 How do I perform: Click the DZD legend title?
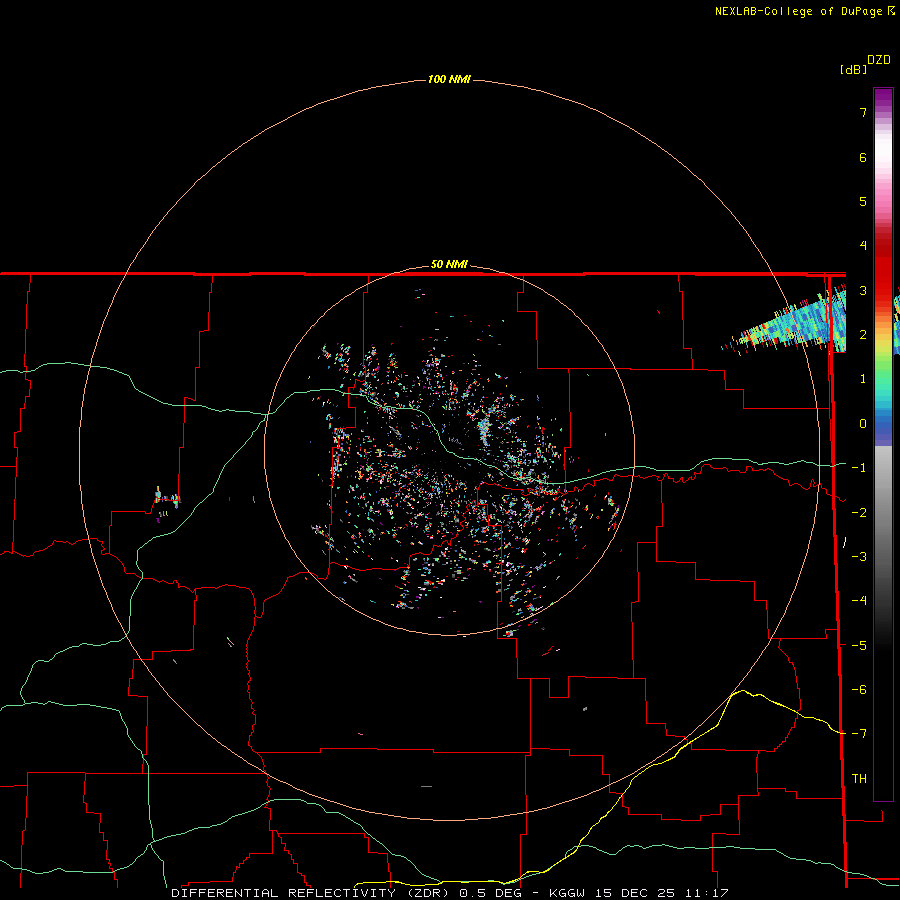[x=879, y=60]
